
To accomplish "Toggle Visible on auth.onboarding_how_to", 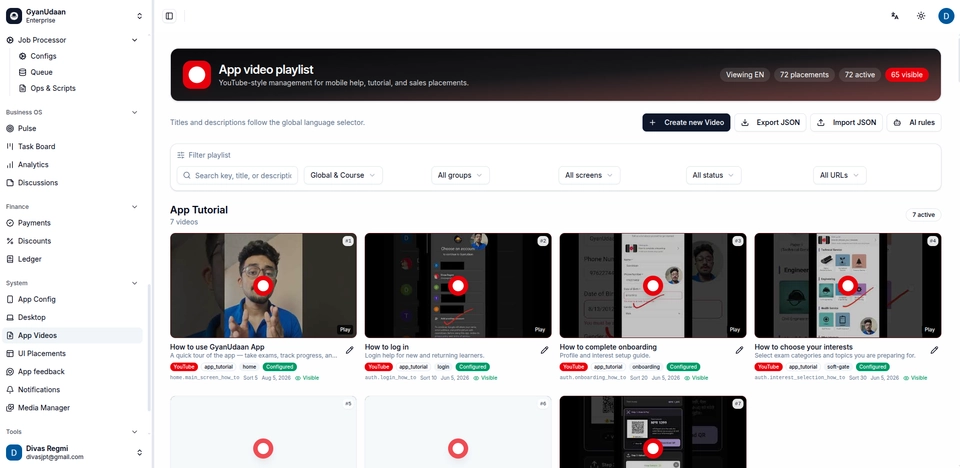I will pyautogui.click(x=696, y=378).
